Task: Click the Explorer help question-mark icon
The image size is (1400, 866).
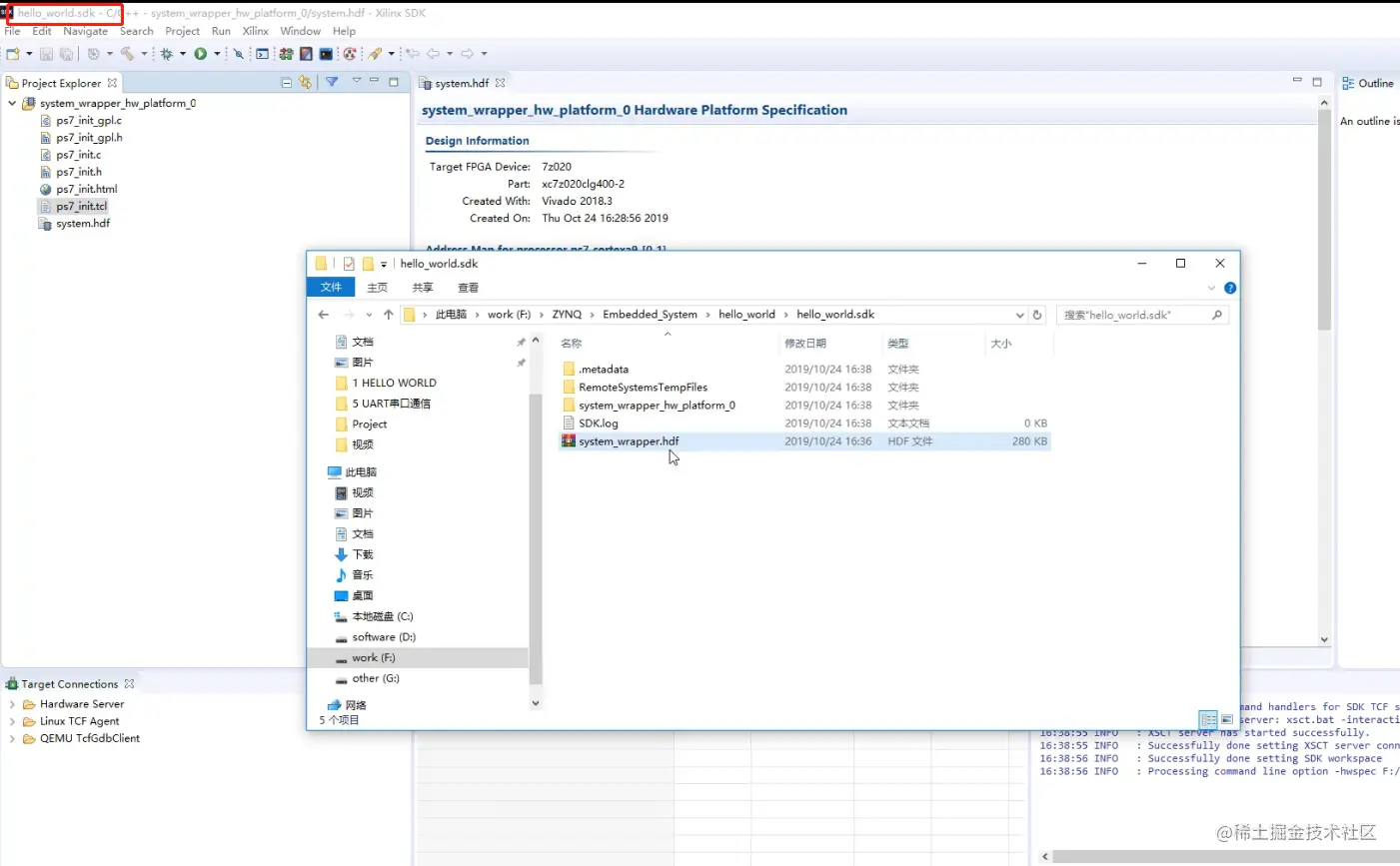Action: [x=1230, y=288]
